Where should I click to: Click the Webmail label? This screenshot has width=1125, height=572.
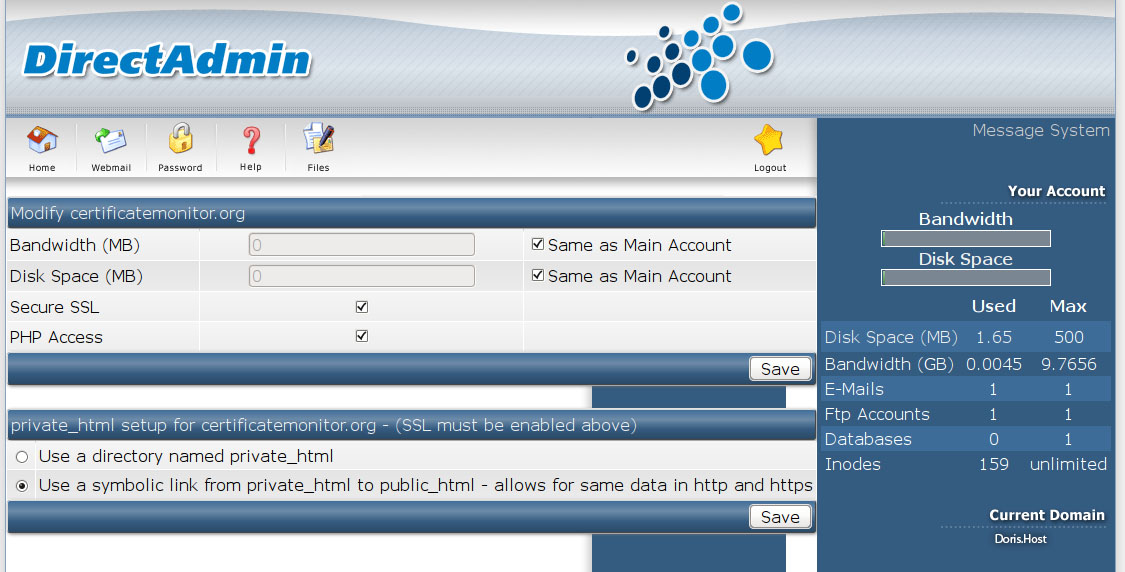click(x=111, y=168)
